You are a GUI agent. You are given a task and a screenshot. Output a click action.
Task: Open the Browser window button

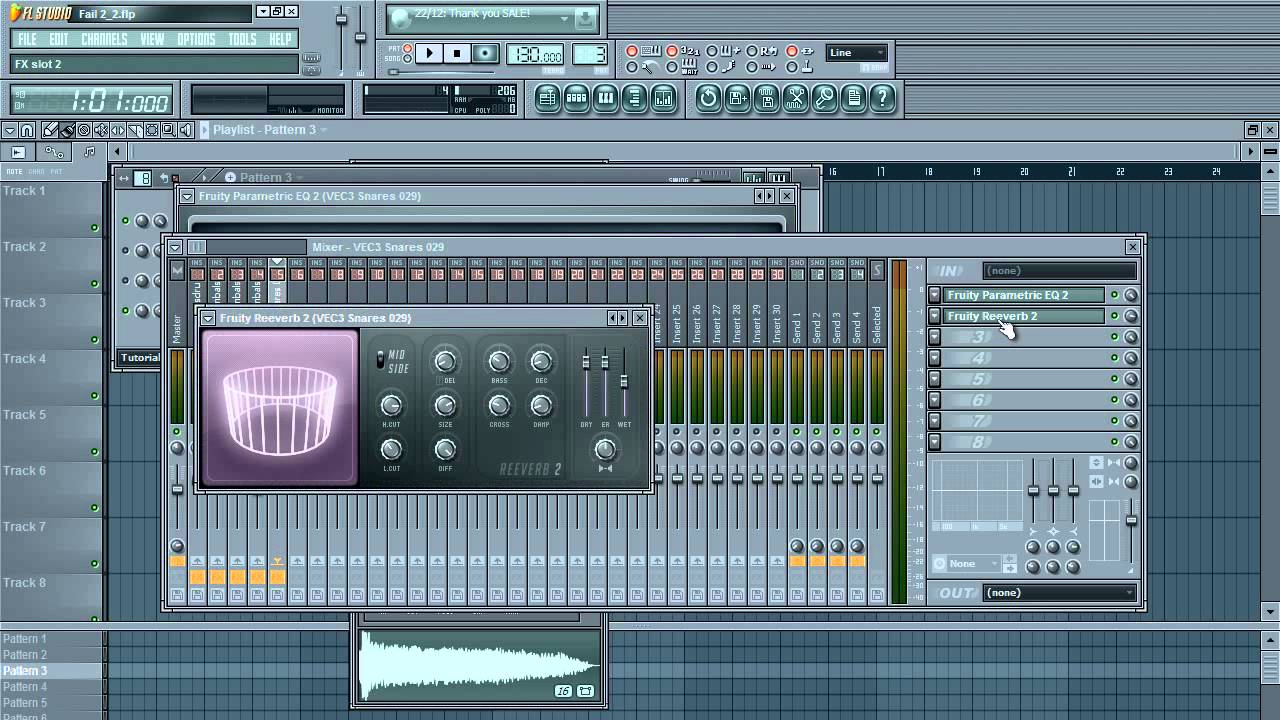tap(634, 98)
